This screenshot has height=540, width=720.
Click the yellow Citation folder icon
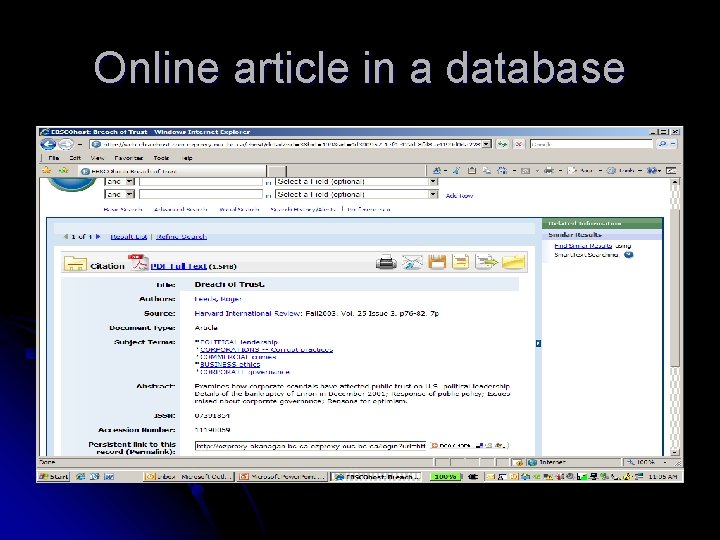[x=75, y=264]
